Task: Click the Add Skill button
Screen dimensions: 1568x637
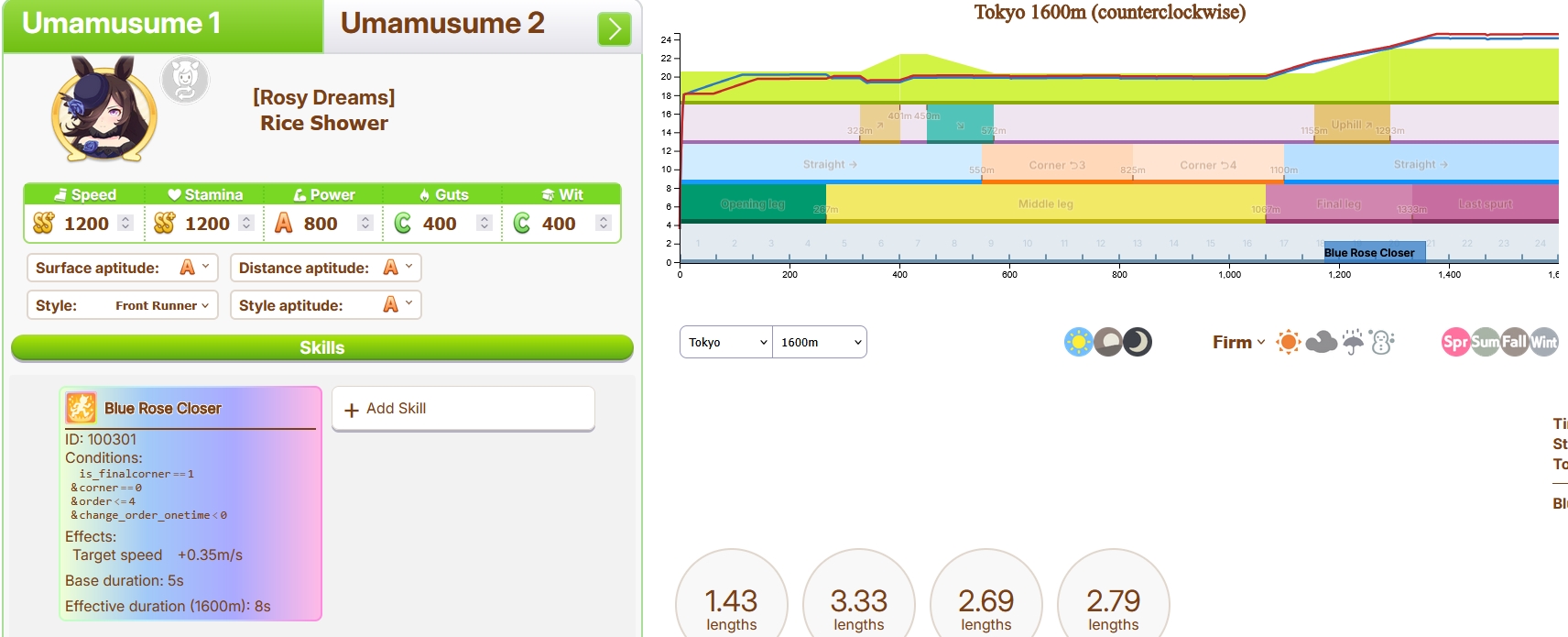Action: click(463, 409)
